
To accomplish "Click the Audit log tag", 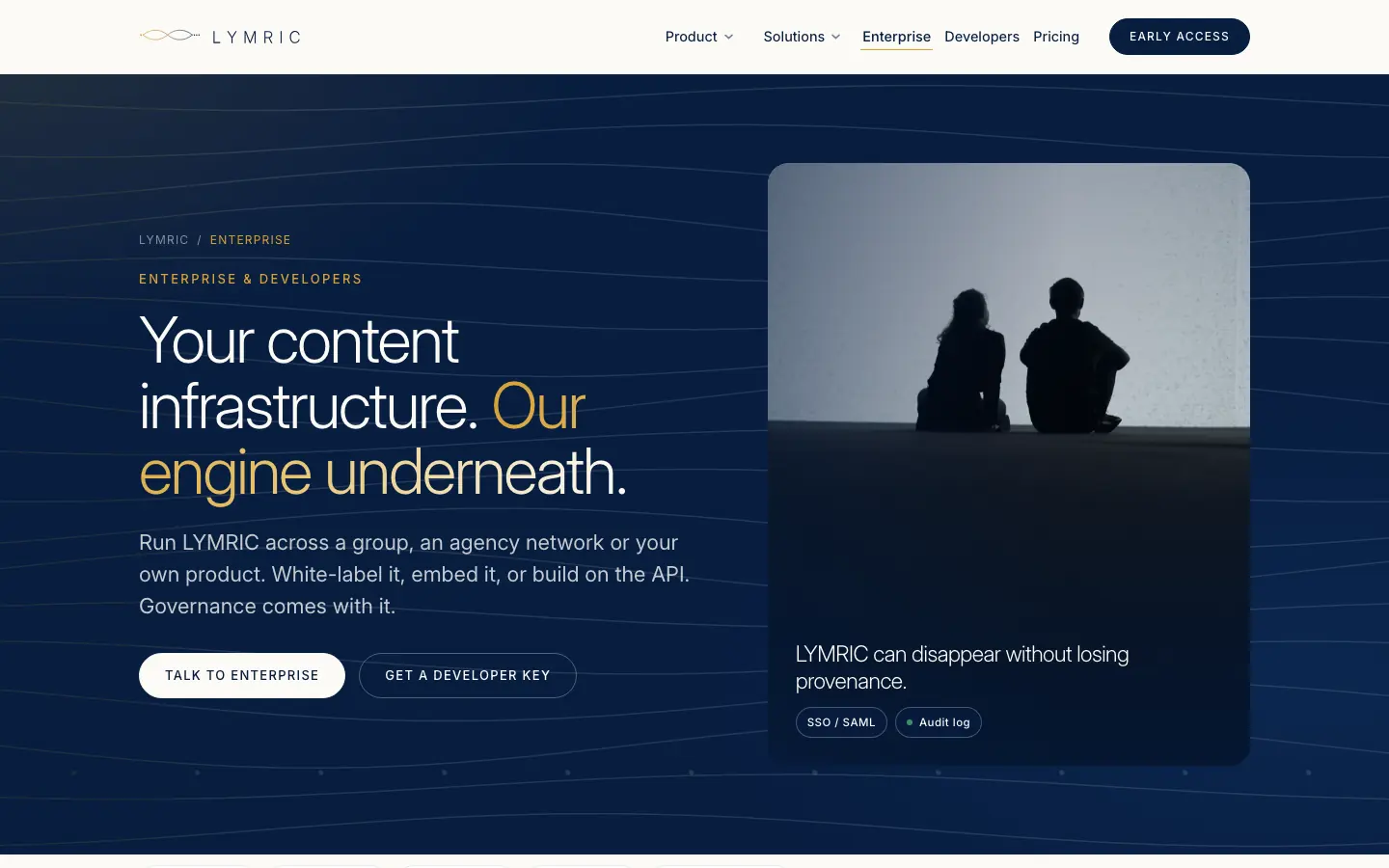I will coord(939,722).
